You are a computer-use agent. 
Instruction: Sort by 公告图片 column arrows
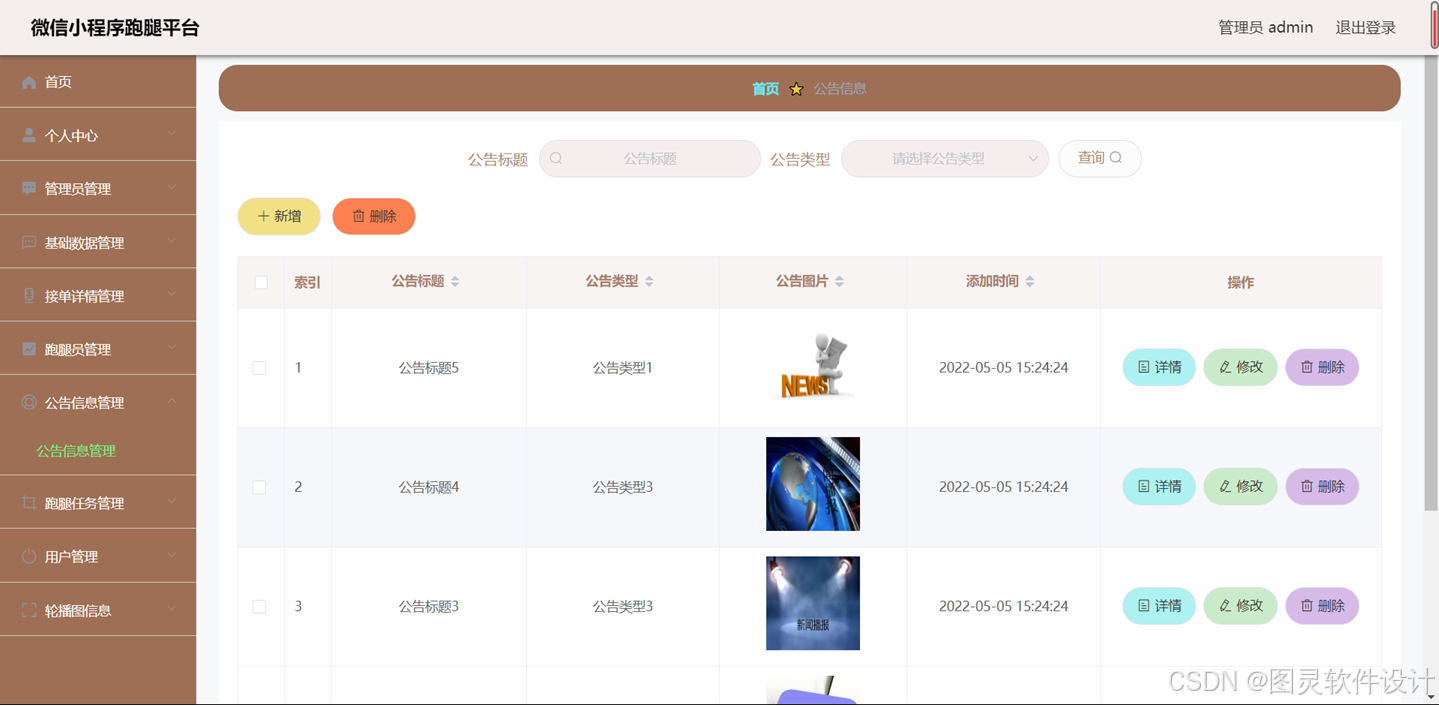pos(839,282)
